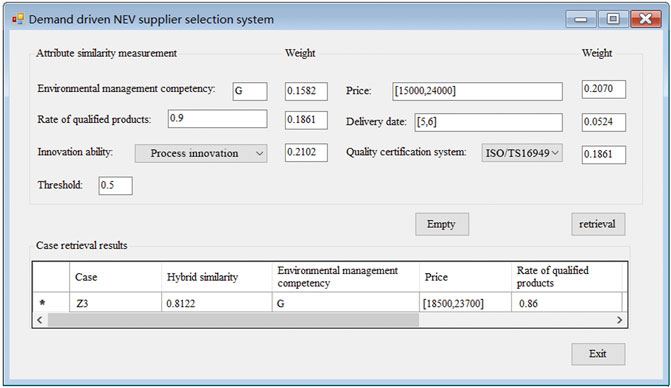Image resolution: width=671 pixels, height=388 pixels.
Task: Click the Exit button
Action: pos(598,354)
